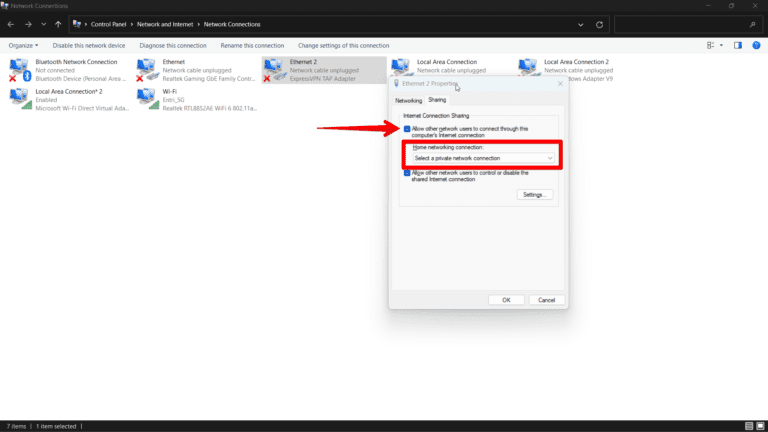768x432 pixels.
Task: Click Change settings of this connection
Action: [343, 46]
